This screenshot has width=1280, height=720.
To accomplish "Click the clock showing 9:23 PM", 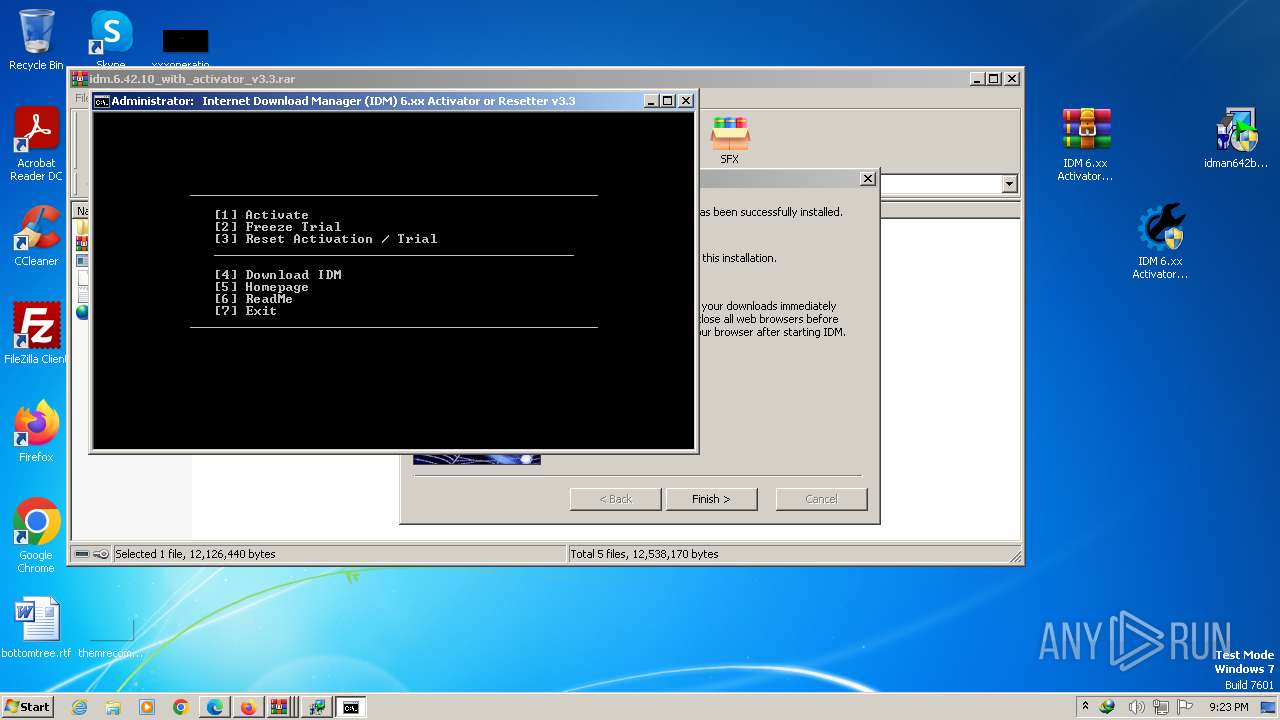I will (x=1229, y=707).
